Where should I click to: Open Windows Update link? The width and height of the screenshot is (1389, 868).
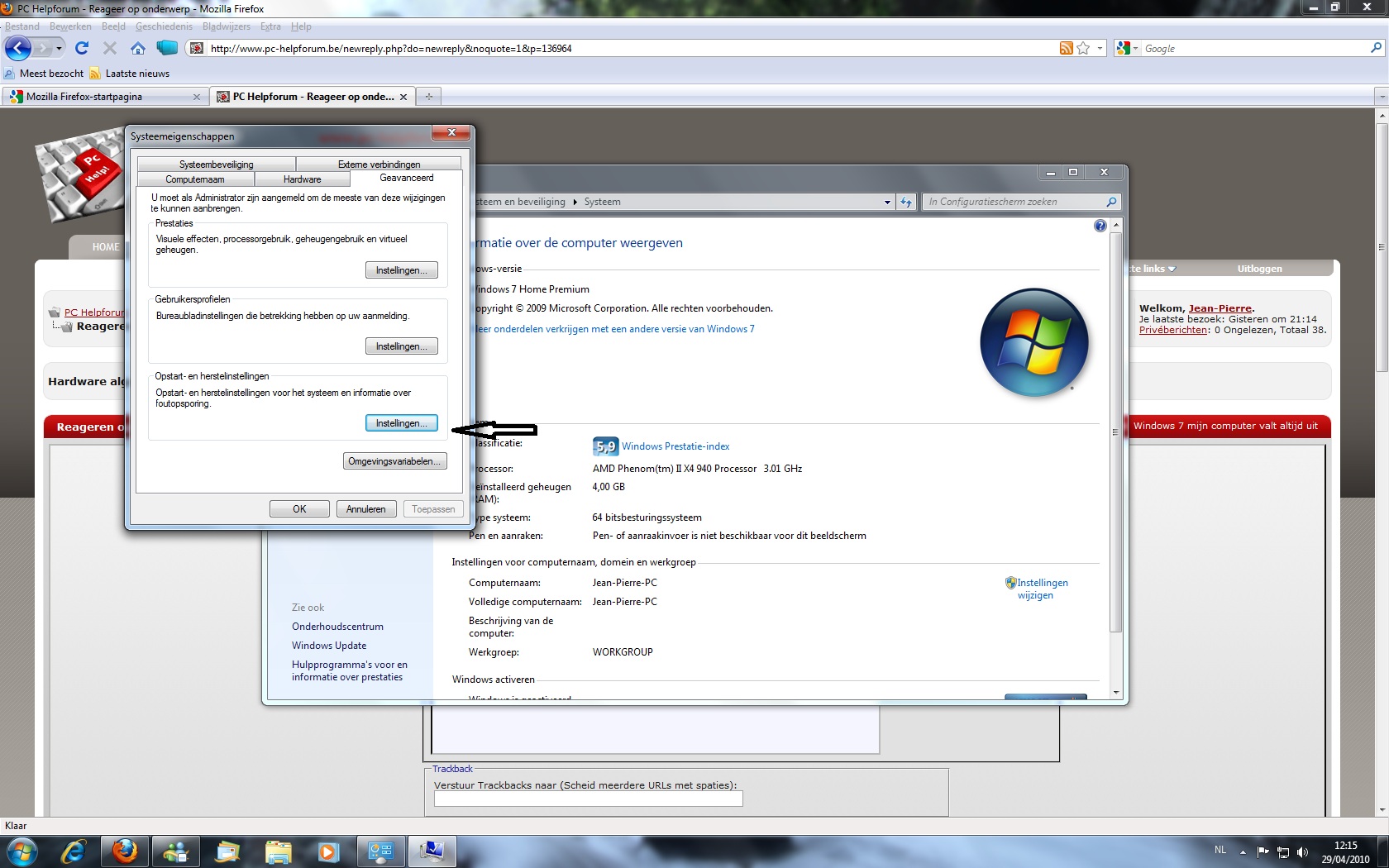pos(329,646)
